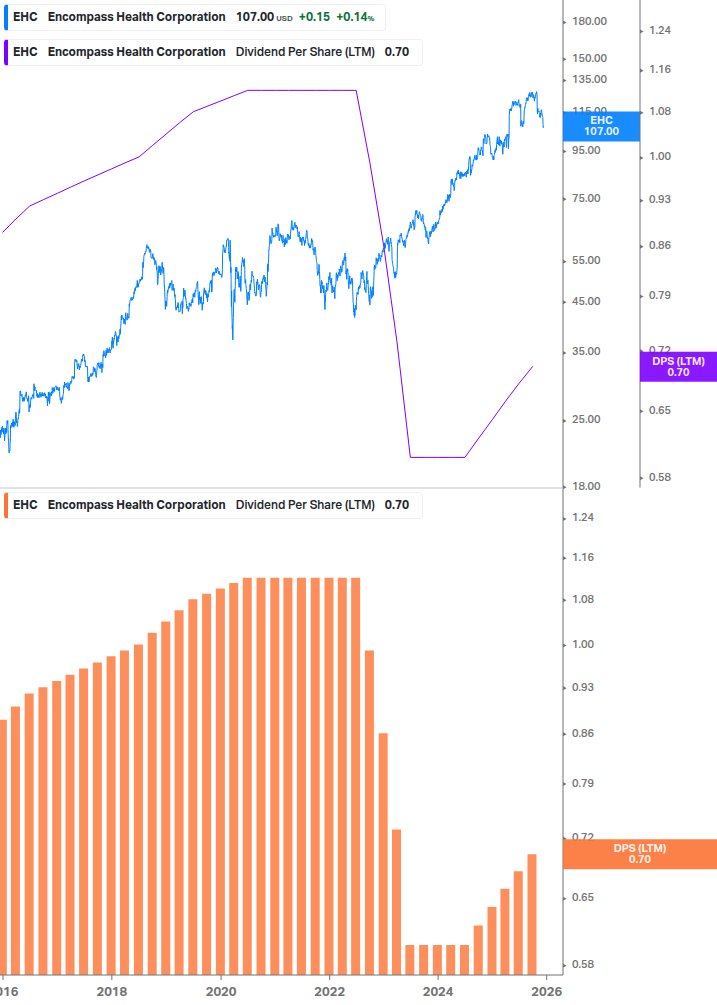Screen dimensions: 717x1005
Task: Select the purple Dividend Per Share (LTM) legend
Action: [x=213, y=53]
